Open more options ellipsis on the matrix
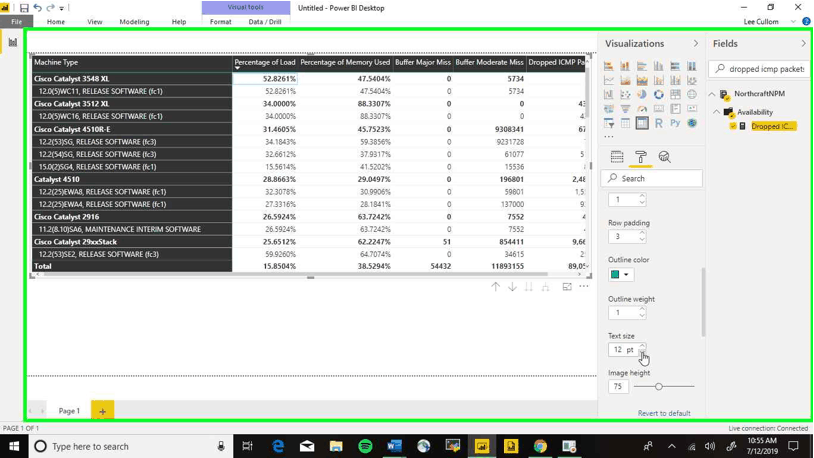814x458 pixels. point(584,287)
